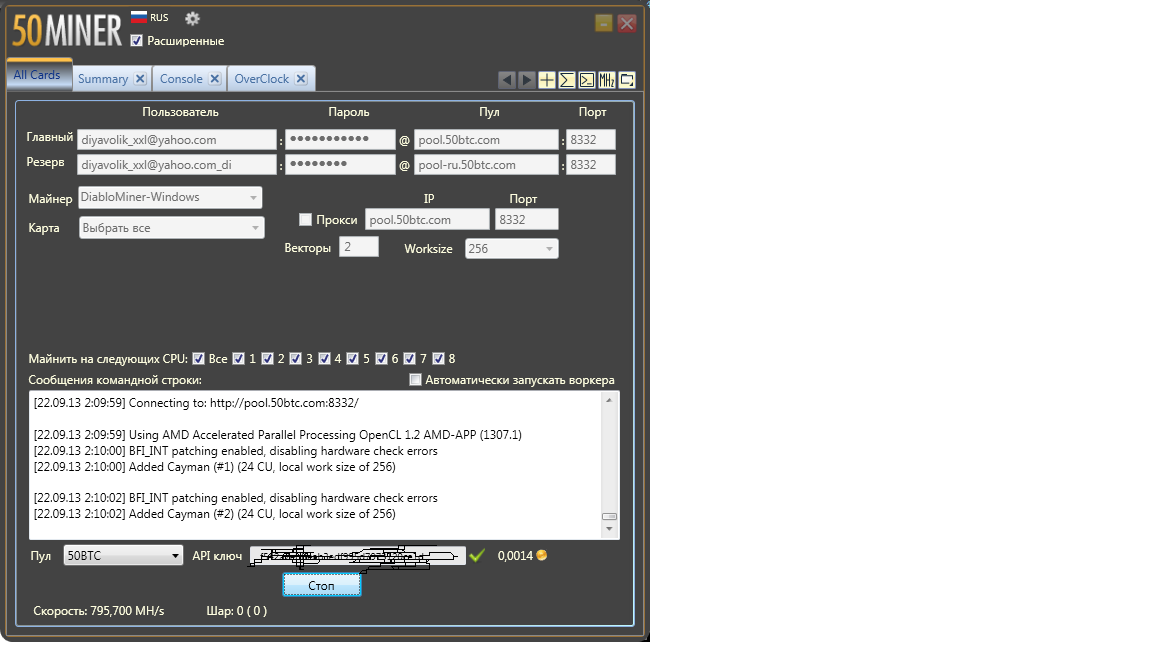Click the folder icon in tab toolbar

(627, 80)
